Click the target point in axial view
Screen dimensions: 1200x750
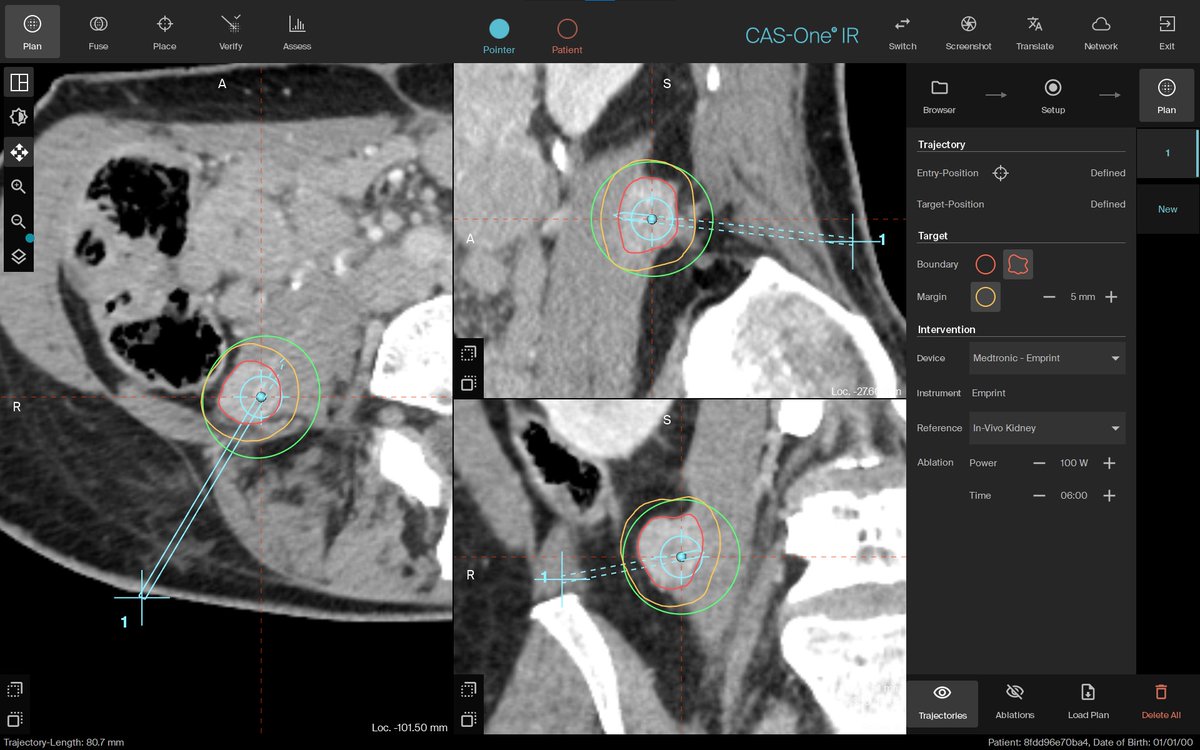pos(262,397)
